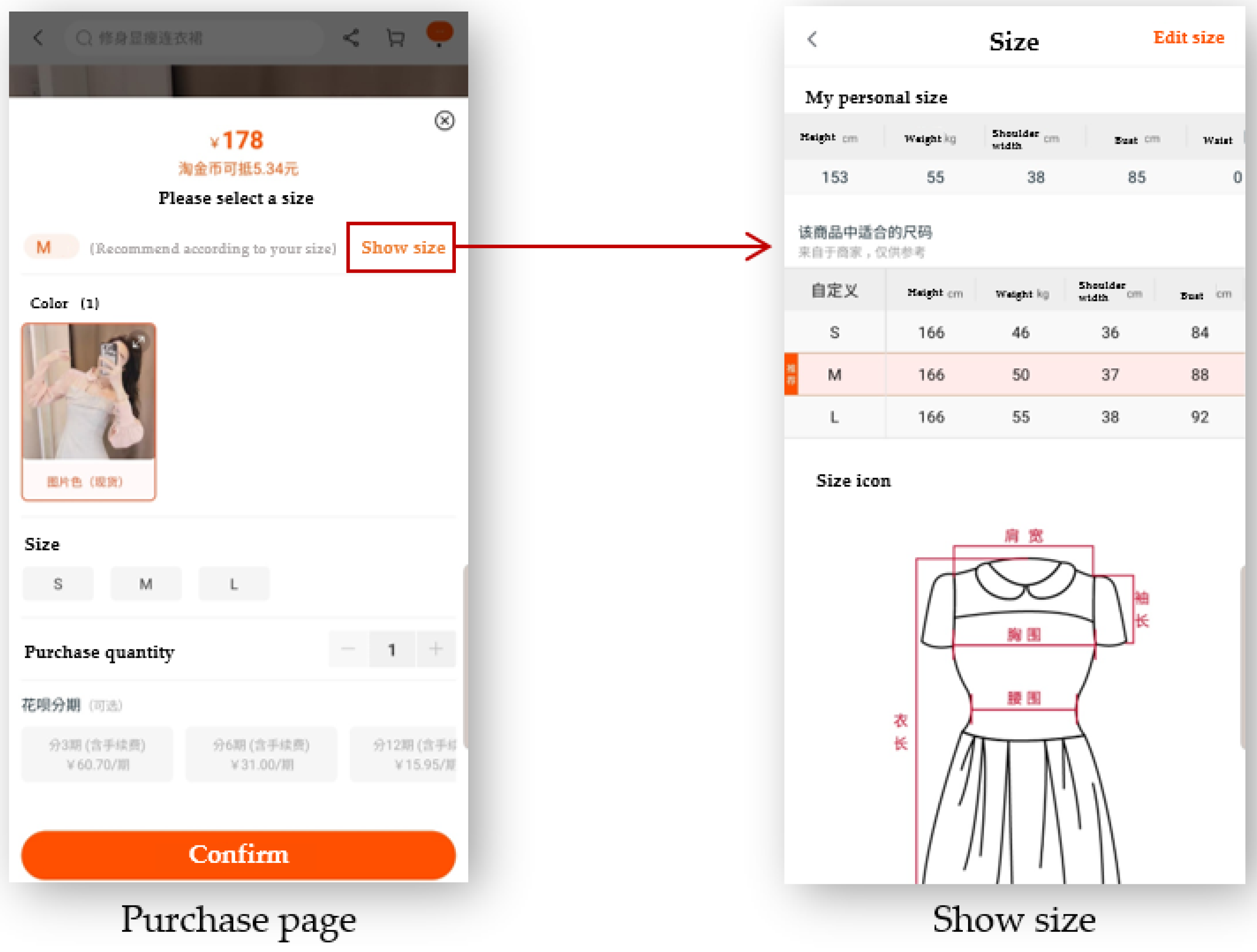Open the shopping cart icon
1257x952 pixels.
(395, 38)
